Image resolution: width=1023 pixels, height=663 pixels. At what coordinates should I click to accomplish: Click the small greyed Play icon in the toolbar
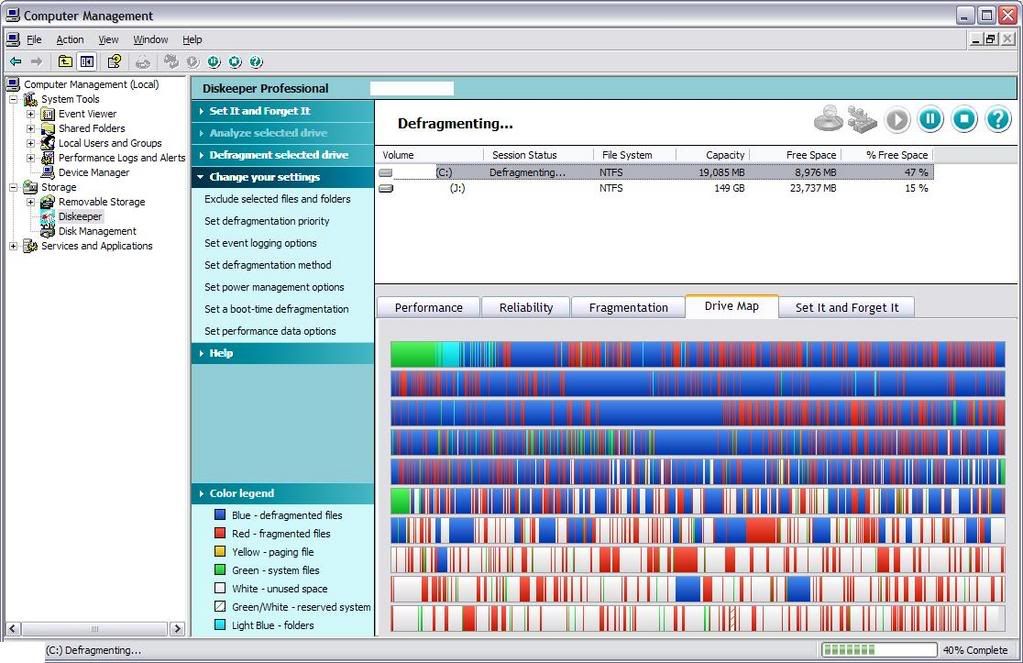tap(192, 62)
